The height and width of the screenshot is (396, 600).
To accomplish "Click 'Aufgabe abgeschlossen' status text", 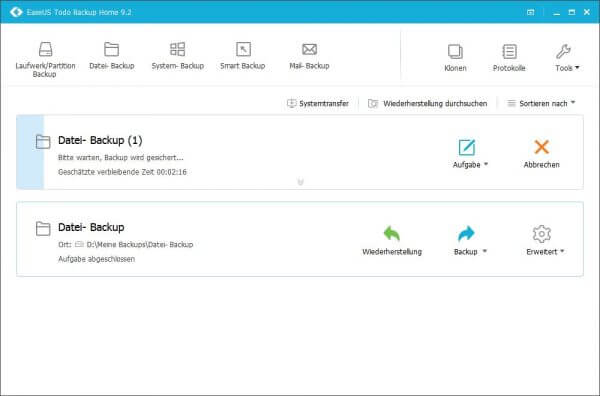I will point(96,259).
